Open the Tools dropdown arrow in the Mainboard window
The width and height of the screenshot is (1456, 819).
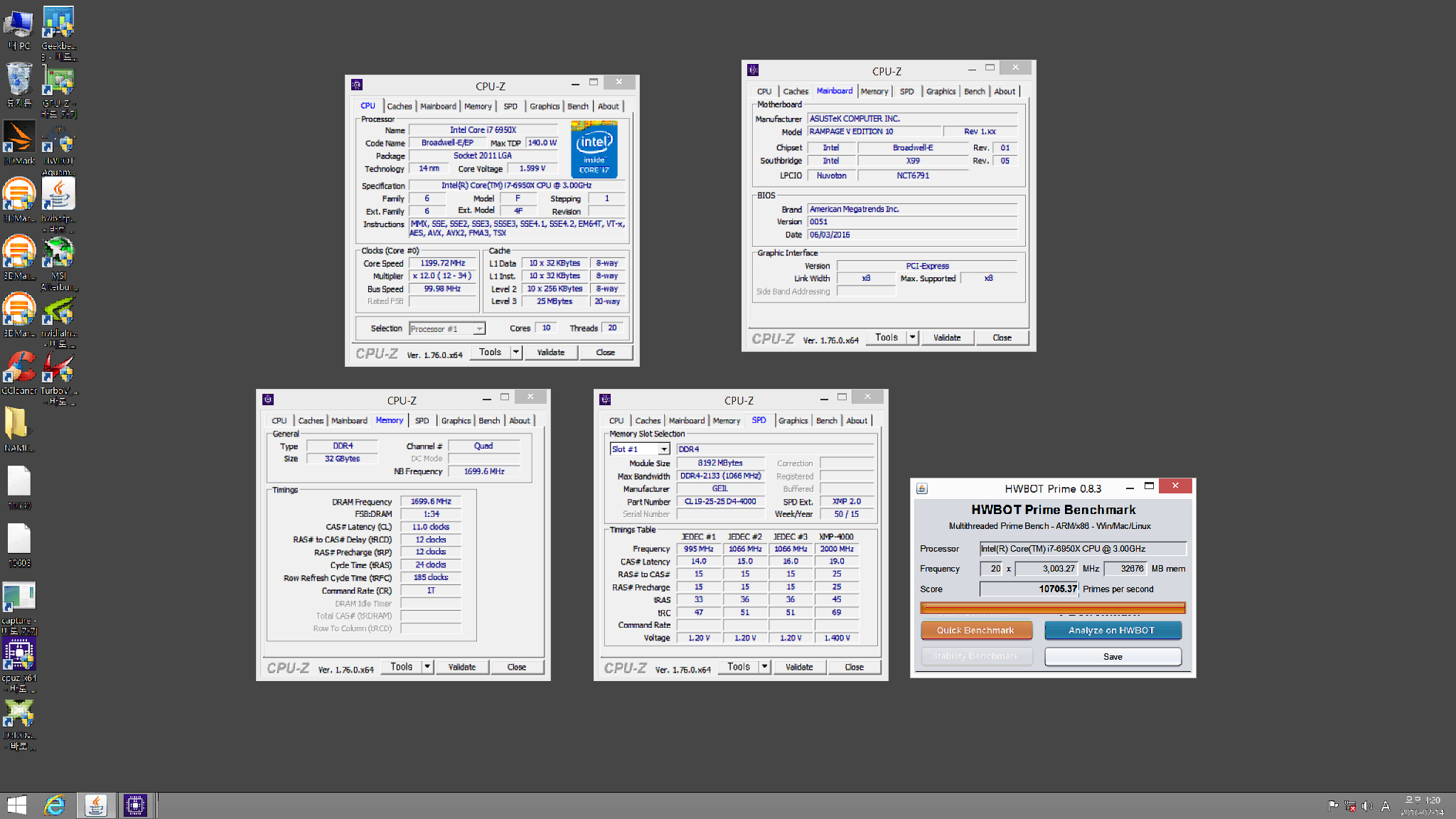[912, 338]
